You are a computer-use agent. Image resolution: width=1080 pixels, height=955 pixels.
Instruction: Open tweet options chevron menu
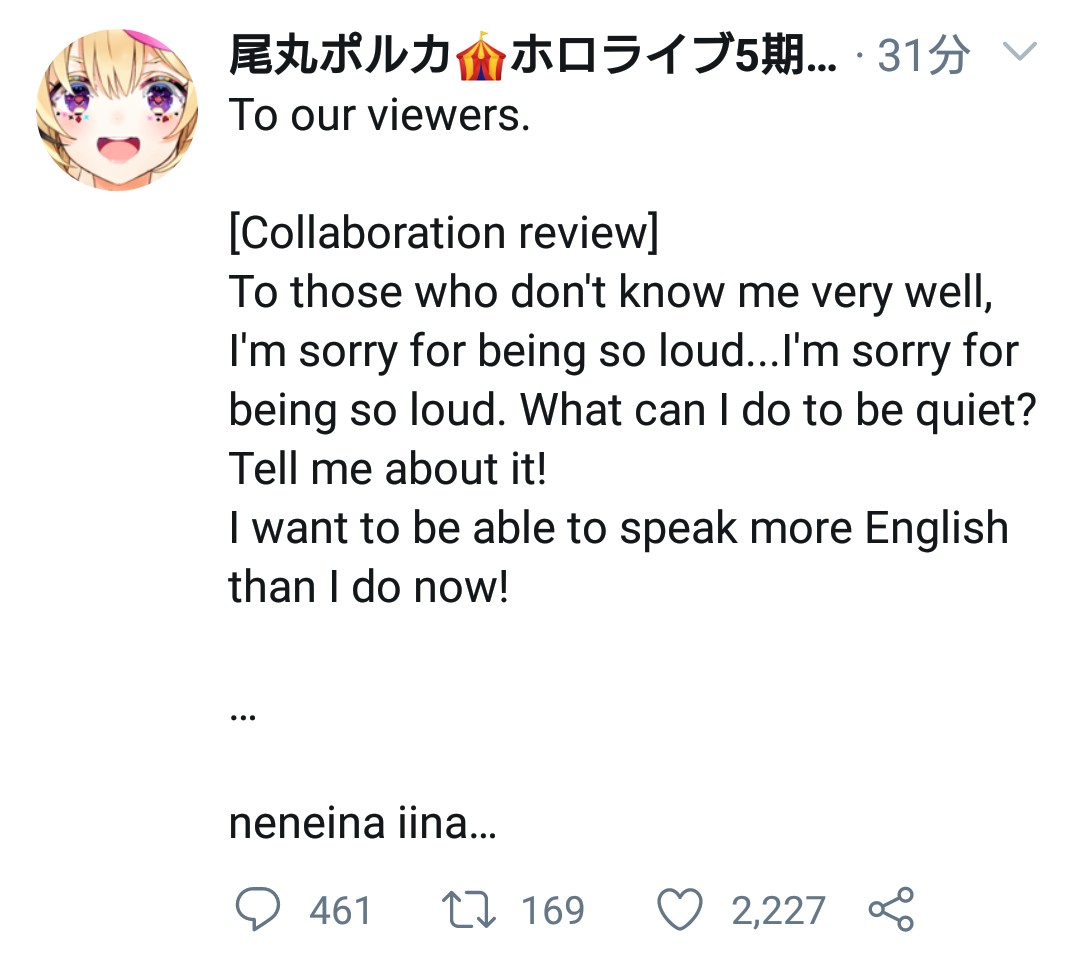click(x=1019, y=51)
